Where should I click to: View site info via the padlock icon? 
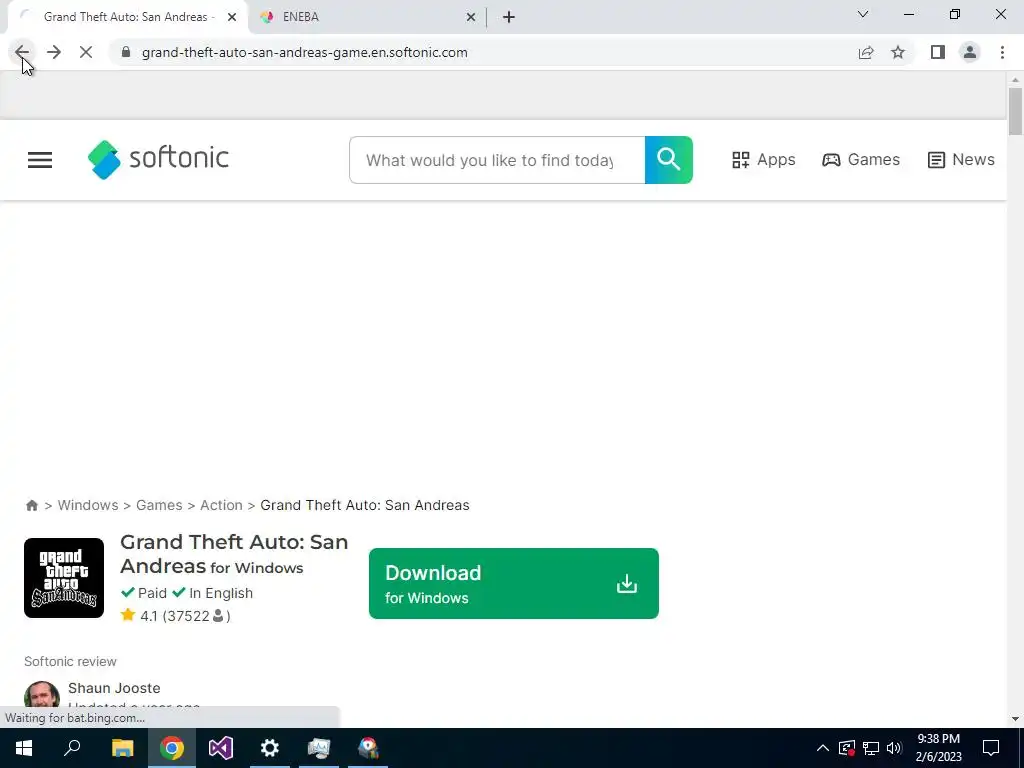[126, 52]
